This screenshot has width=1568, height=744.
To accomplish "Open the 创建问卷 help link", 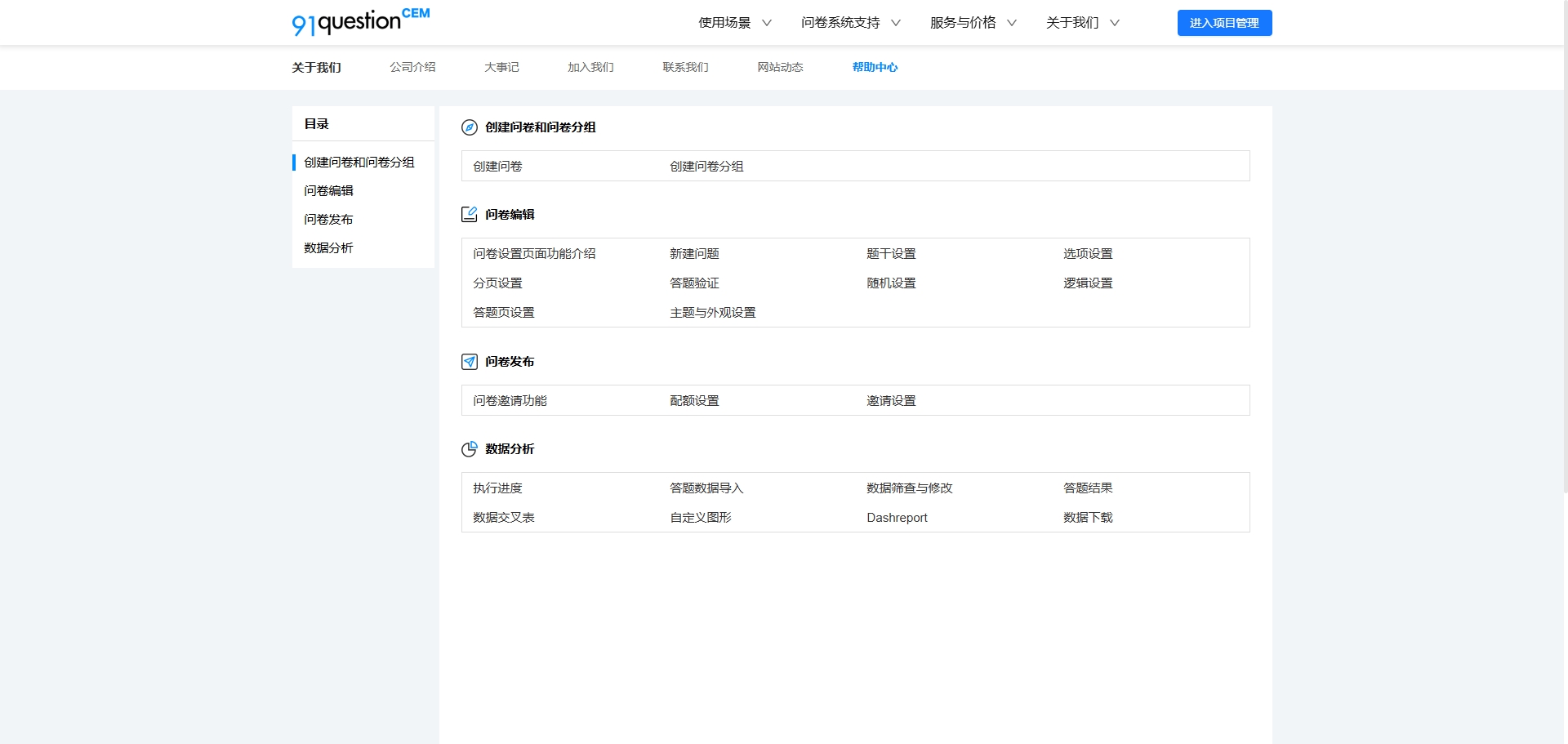I will [x=497, y=167].
